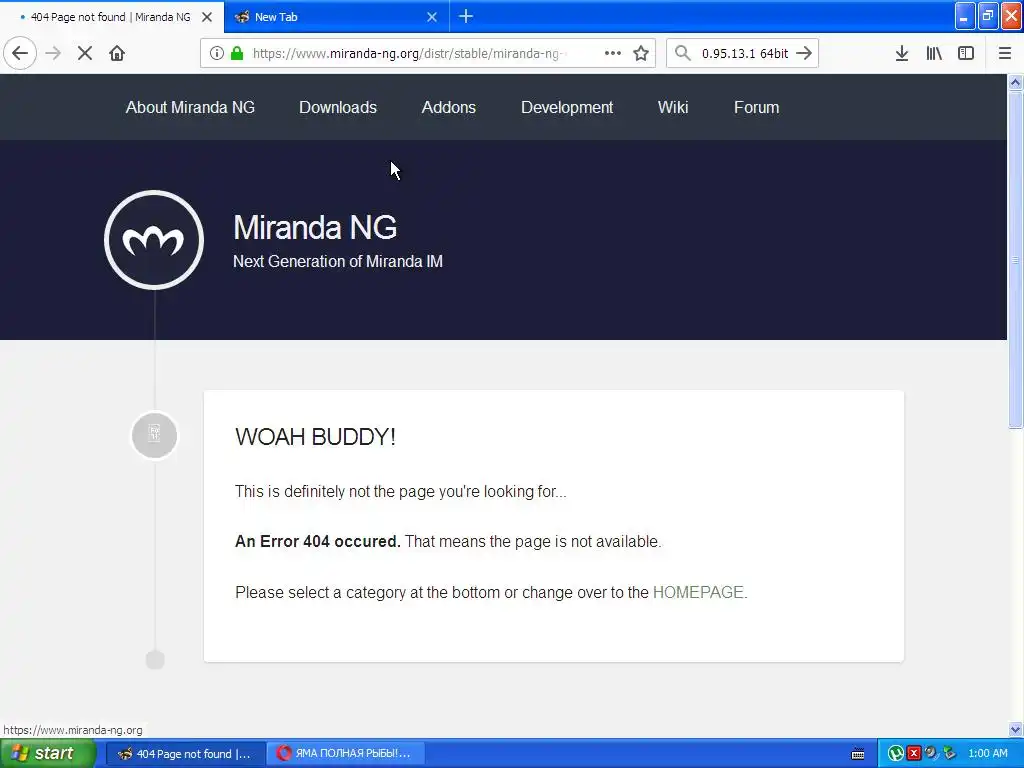Click 'An Error 404 occured.' bold text

317,541
